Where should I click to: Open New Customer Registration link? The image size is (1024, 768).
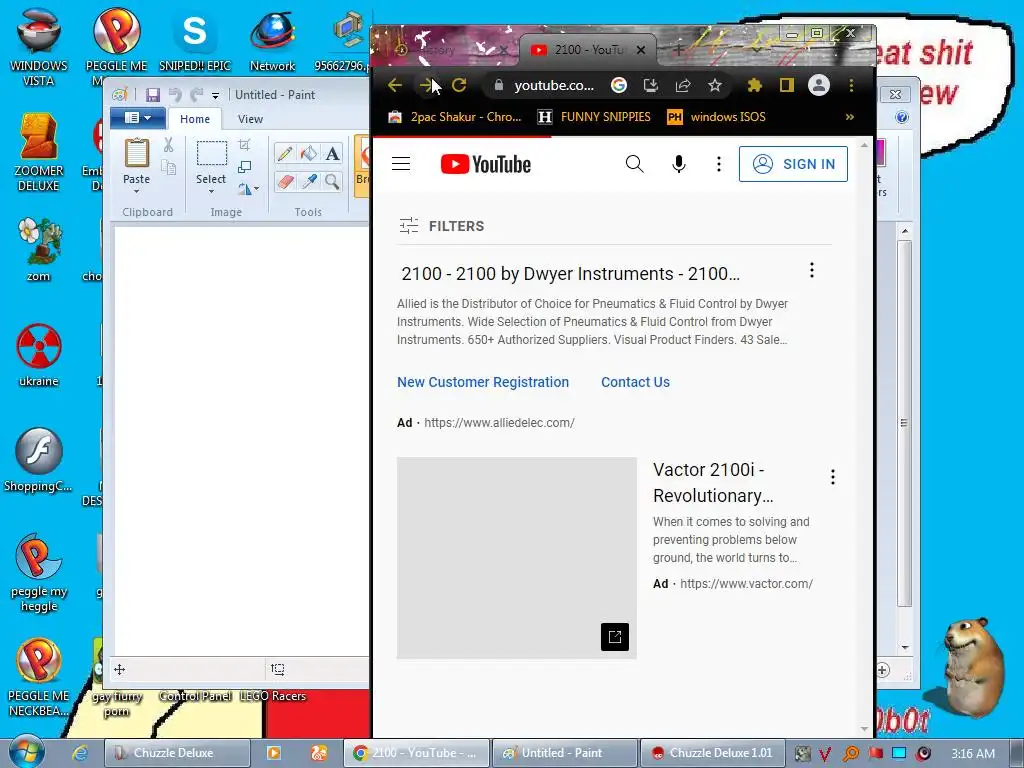(x=483, y=382)
